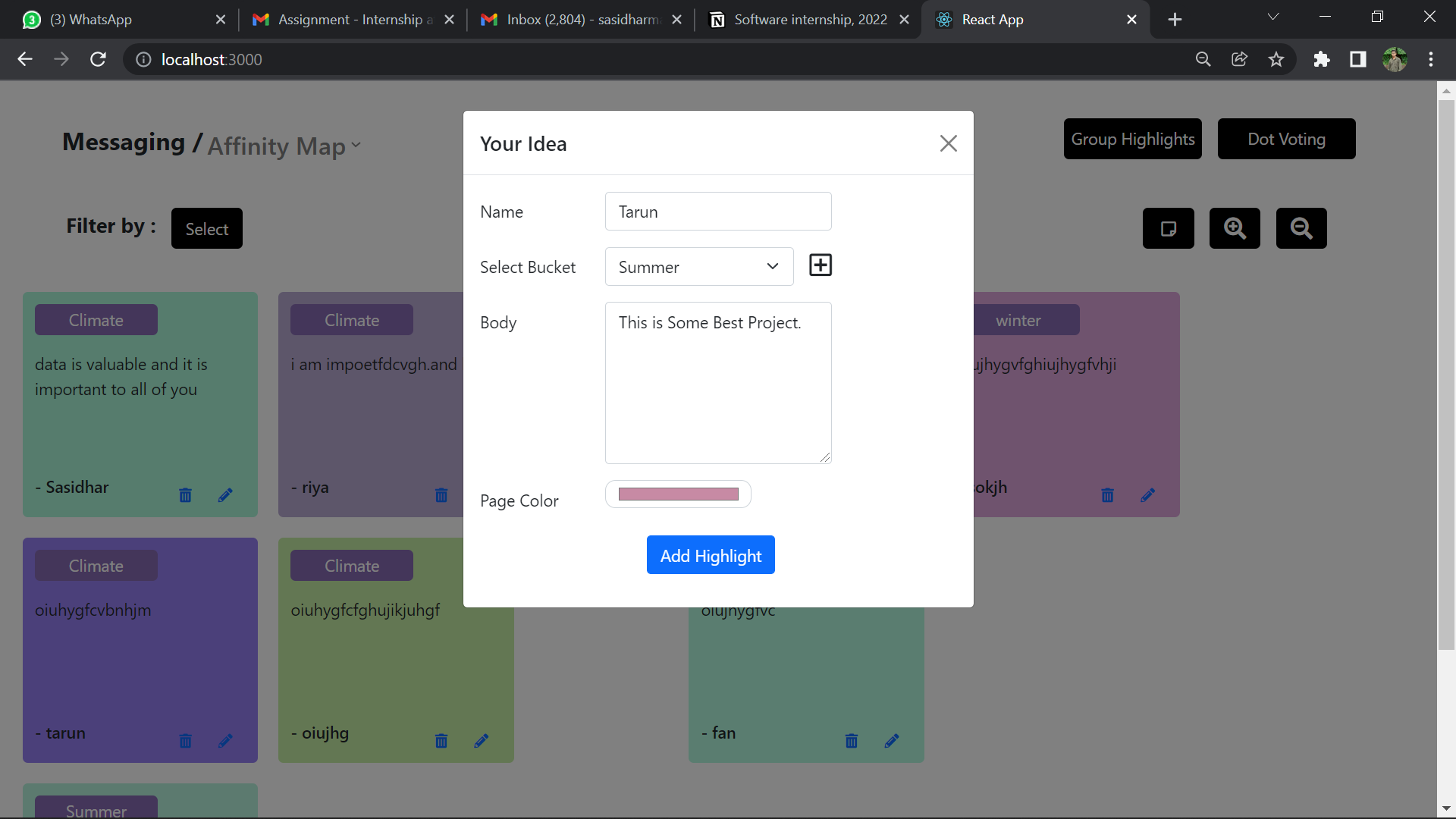Delete the winter card with trash icon
The image size is (1456, 819).
[1107, 495]
